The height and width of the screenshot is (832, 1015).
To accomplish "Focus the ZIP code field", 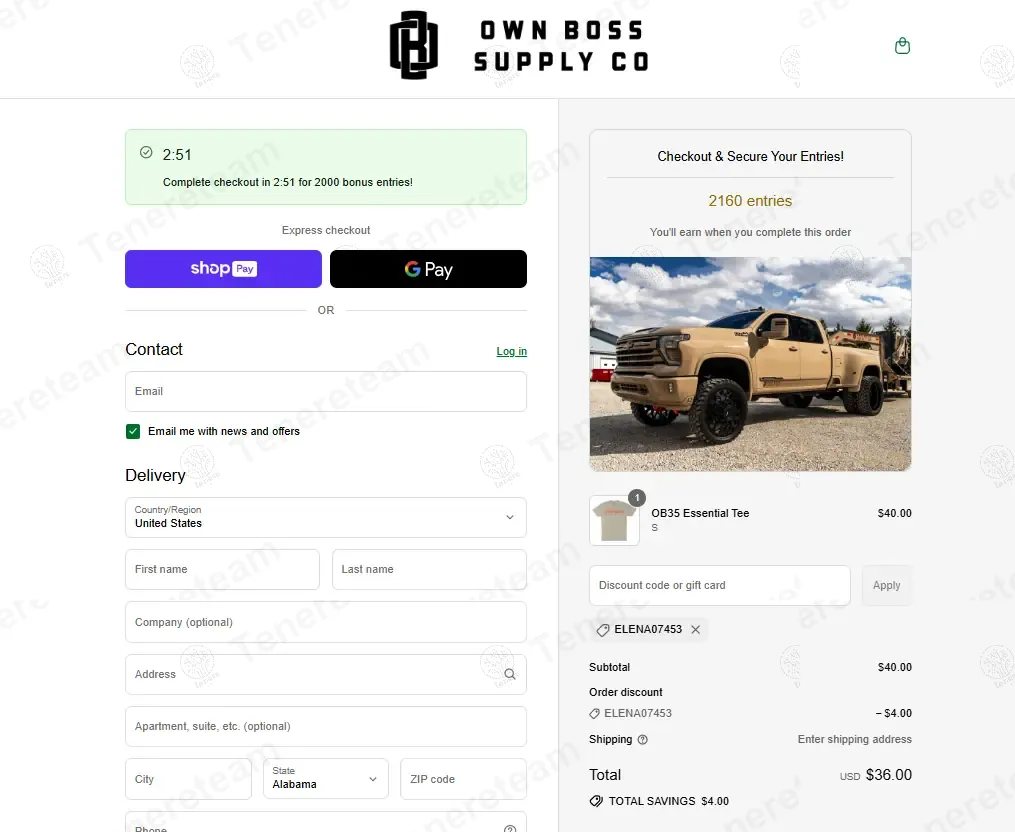I will point(463,778).
